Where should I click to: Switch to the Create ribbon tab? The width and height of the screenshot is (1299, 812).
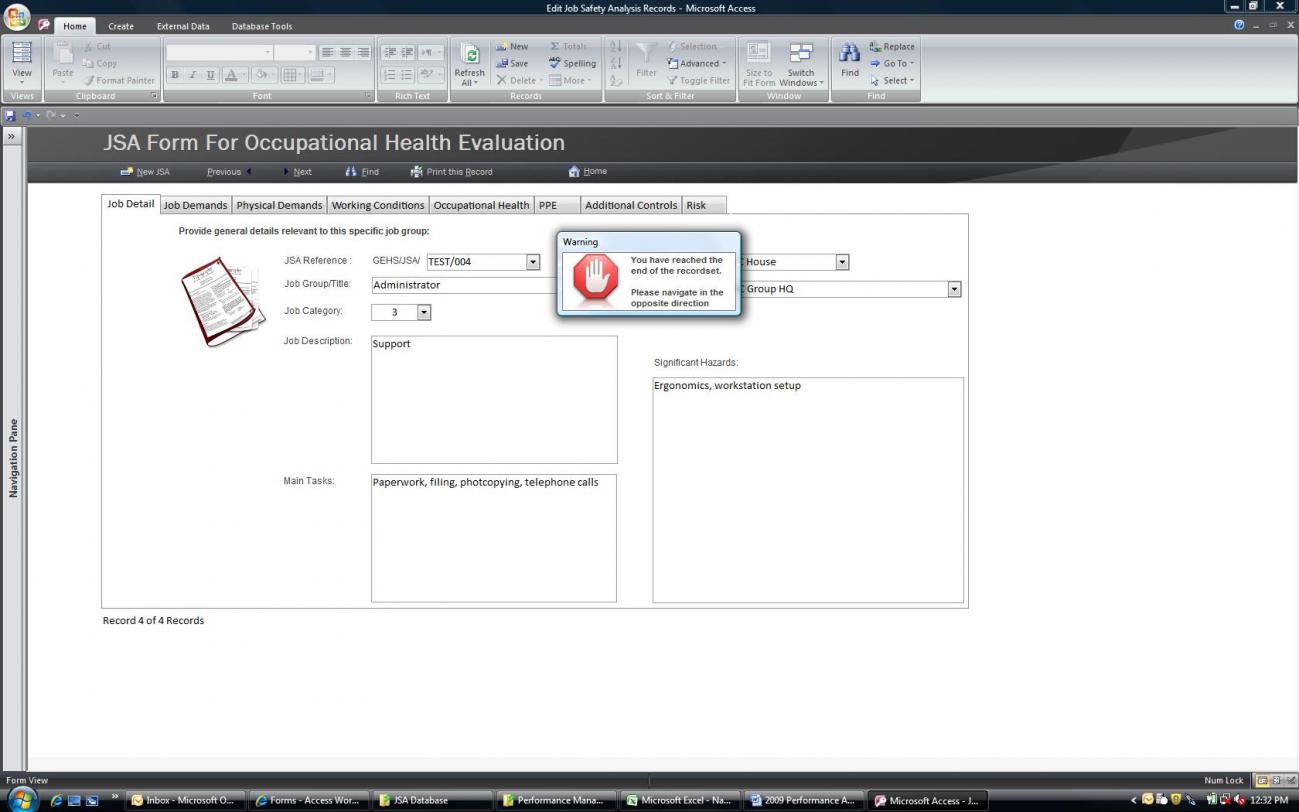121,26
